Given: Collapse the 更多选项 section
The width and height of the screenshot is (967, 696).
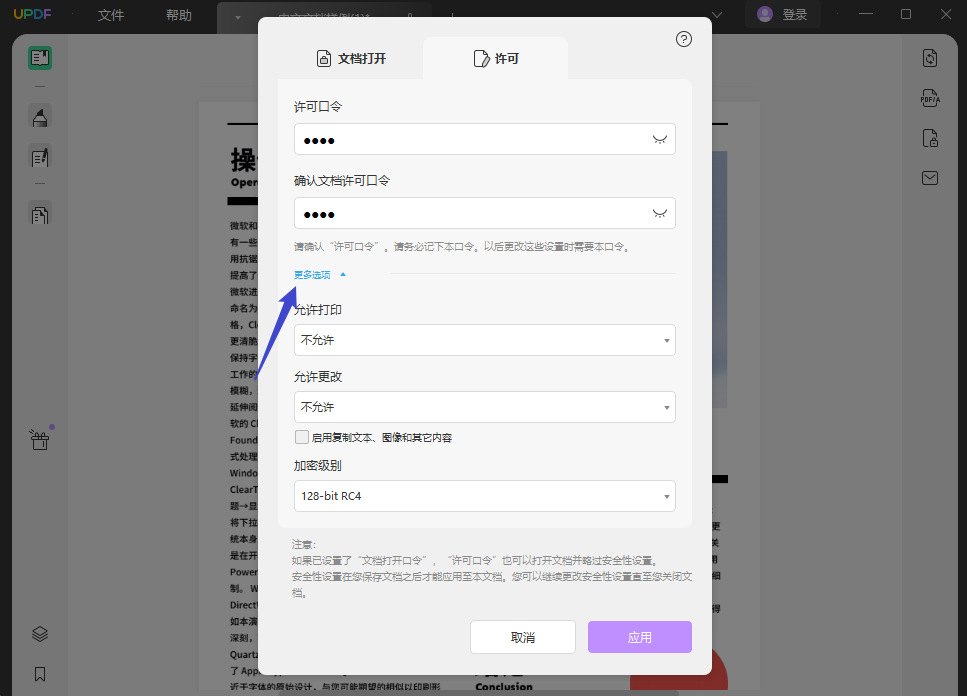Looking at the screenshot, I should click(x=319, y=275).
